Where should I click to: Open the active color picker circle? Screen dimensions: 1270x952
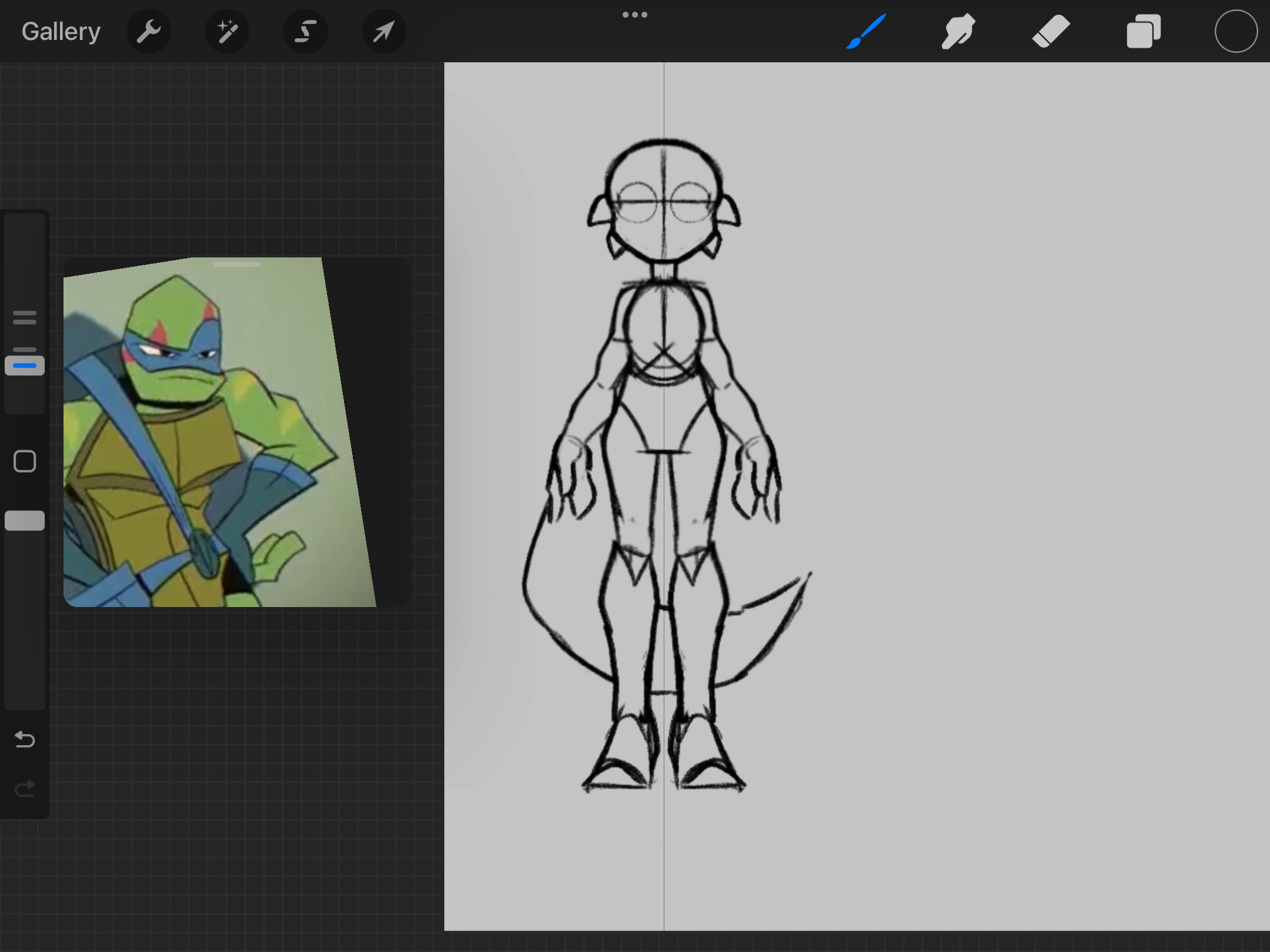tap(1236, 32)
